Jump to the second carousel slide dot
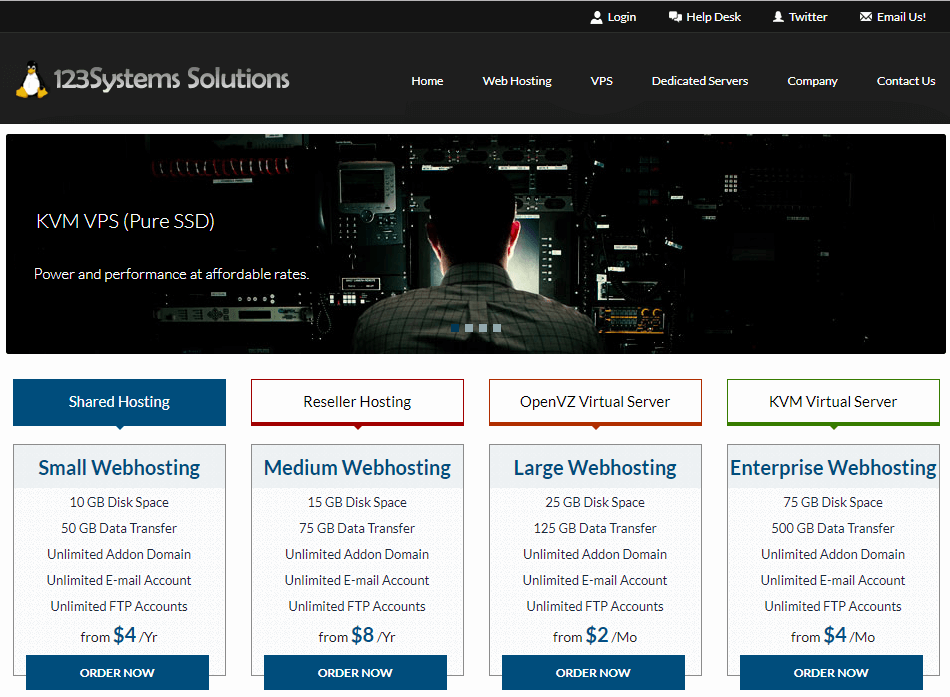The width and height of the screenshot is (950, 697). pyautogui.click(x=469, y=327)
